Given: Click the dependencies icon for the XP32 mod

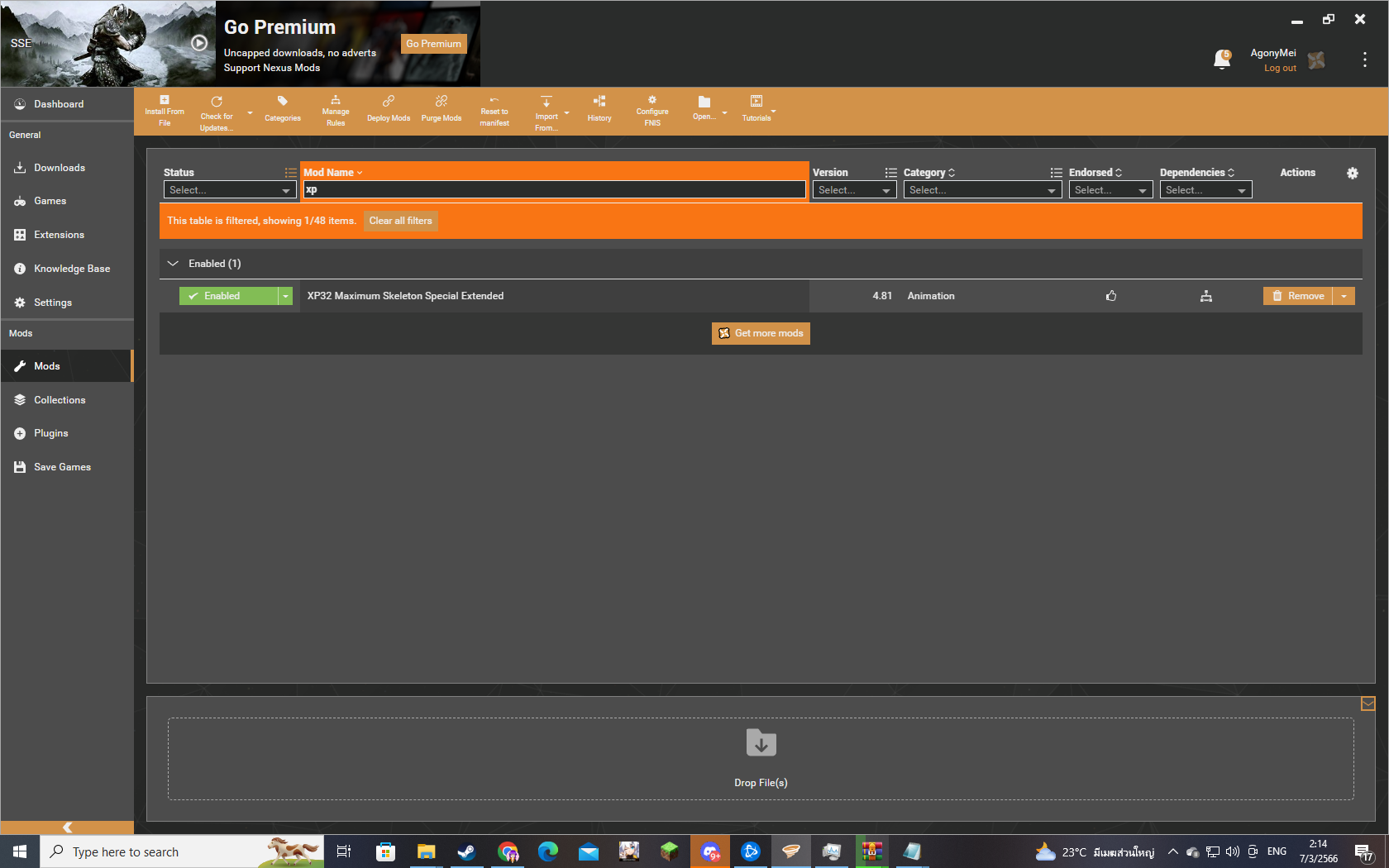Looking at the screenshot, I should click(1206, 296).
